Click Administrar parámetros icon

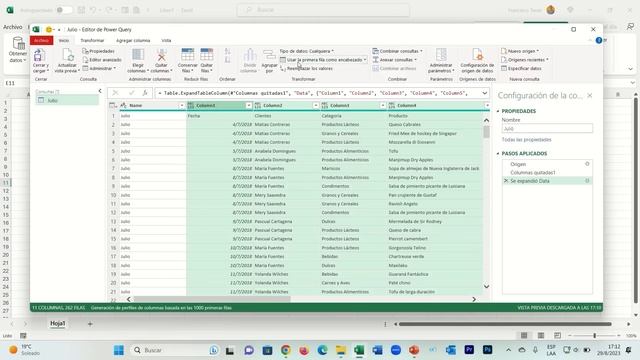coord(441,55)
